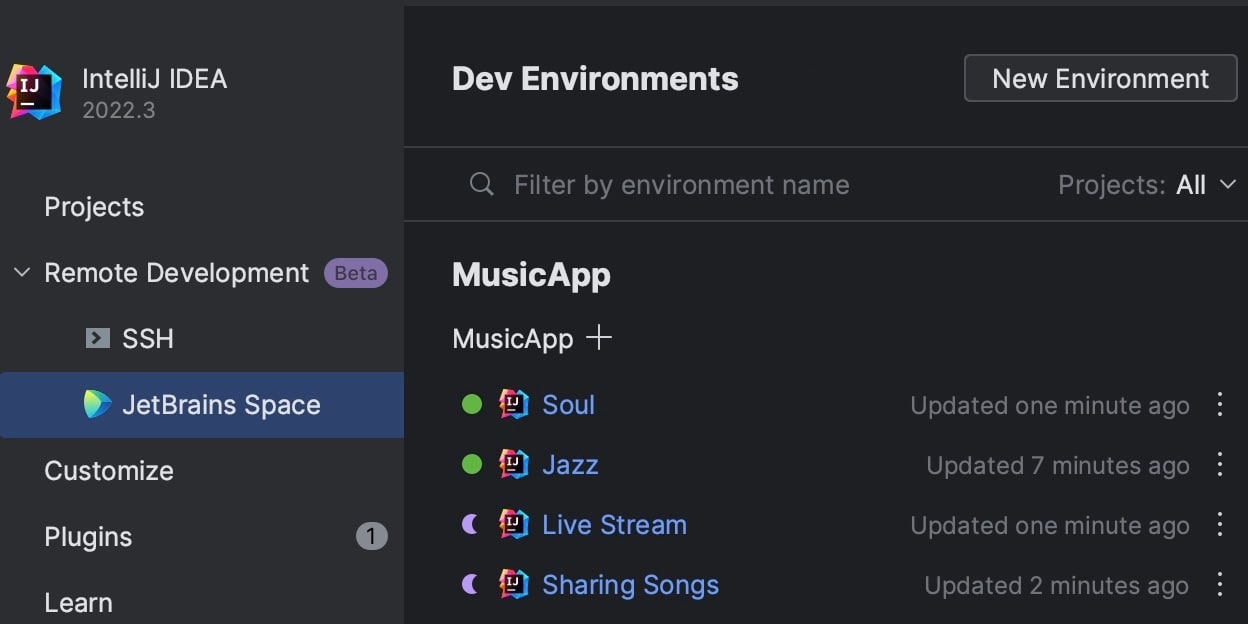Viewport: 1248px width, 624px height.
Task: Click the 2022.3 version label
Action: [118, 110]
